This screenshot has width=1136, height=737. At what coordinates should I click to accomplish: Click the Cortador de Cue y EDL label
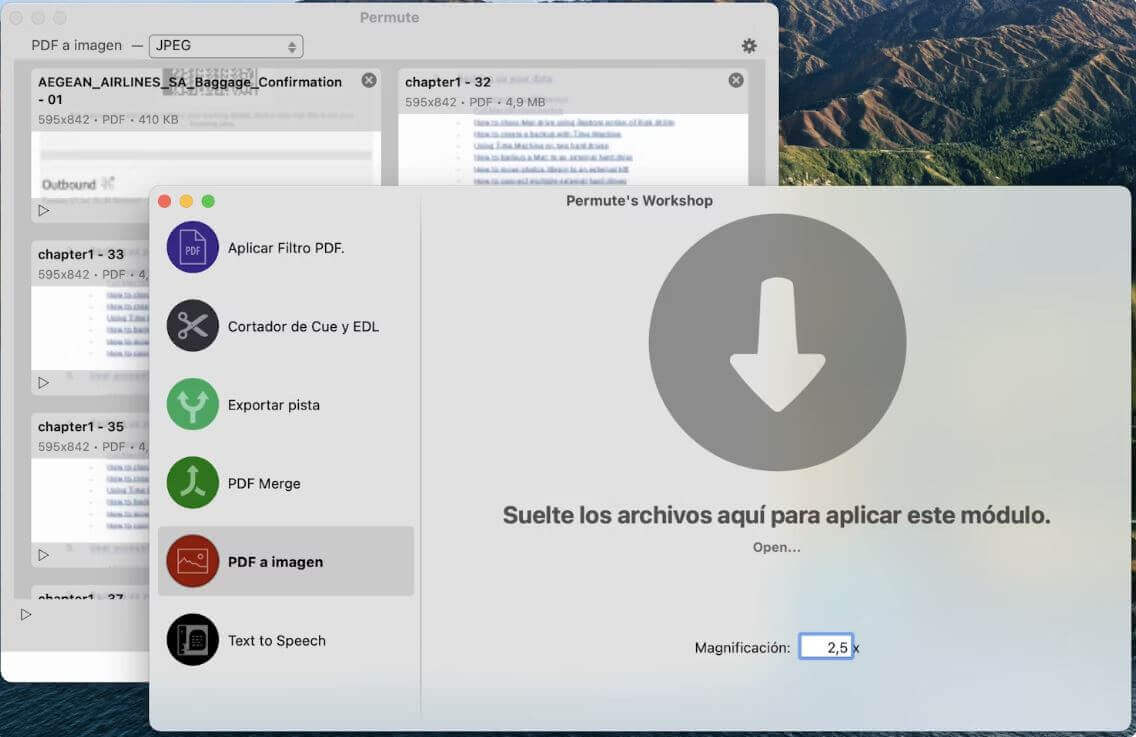tap(303, 326)
